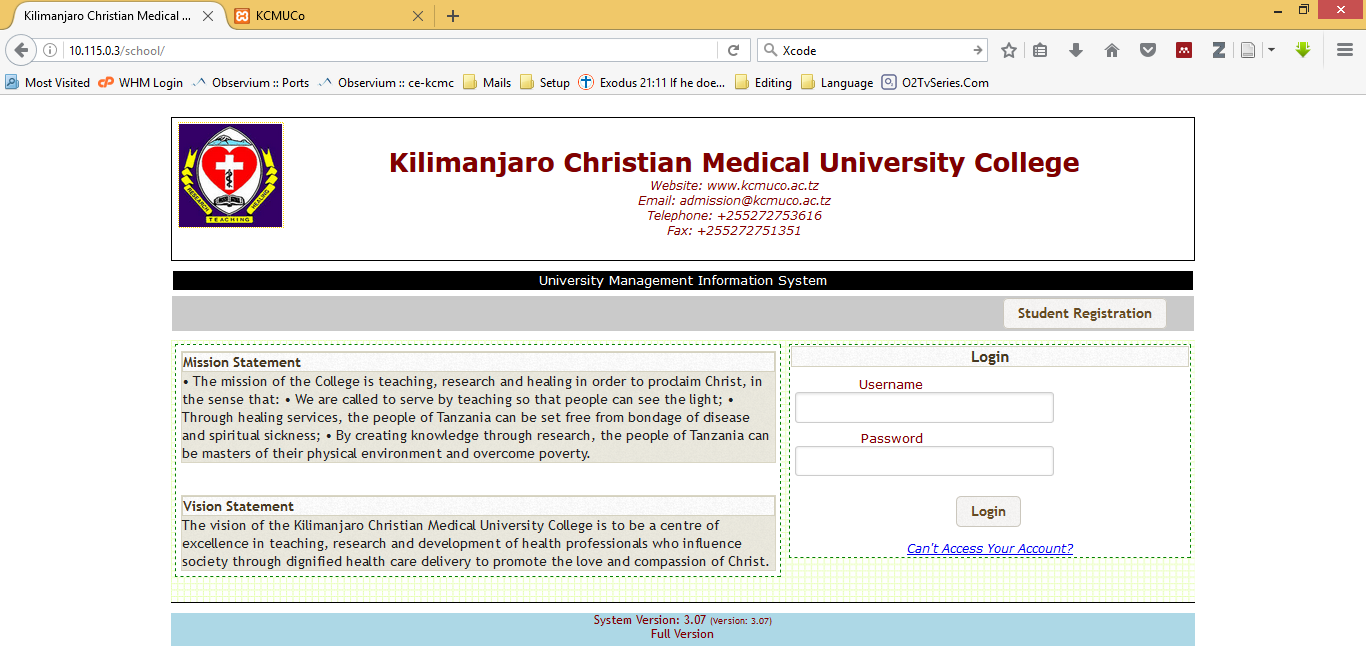1366x655 pixels.
Task: Reload the page with the refresh icon
Action: [x=733, y=50]
